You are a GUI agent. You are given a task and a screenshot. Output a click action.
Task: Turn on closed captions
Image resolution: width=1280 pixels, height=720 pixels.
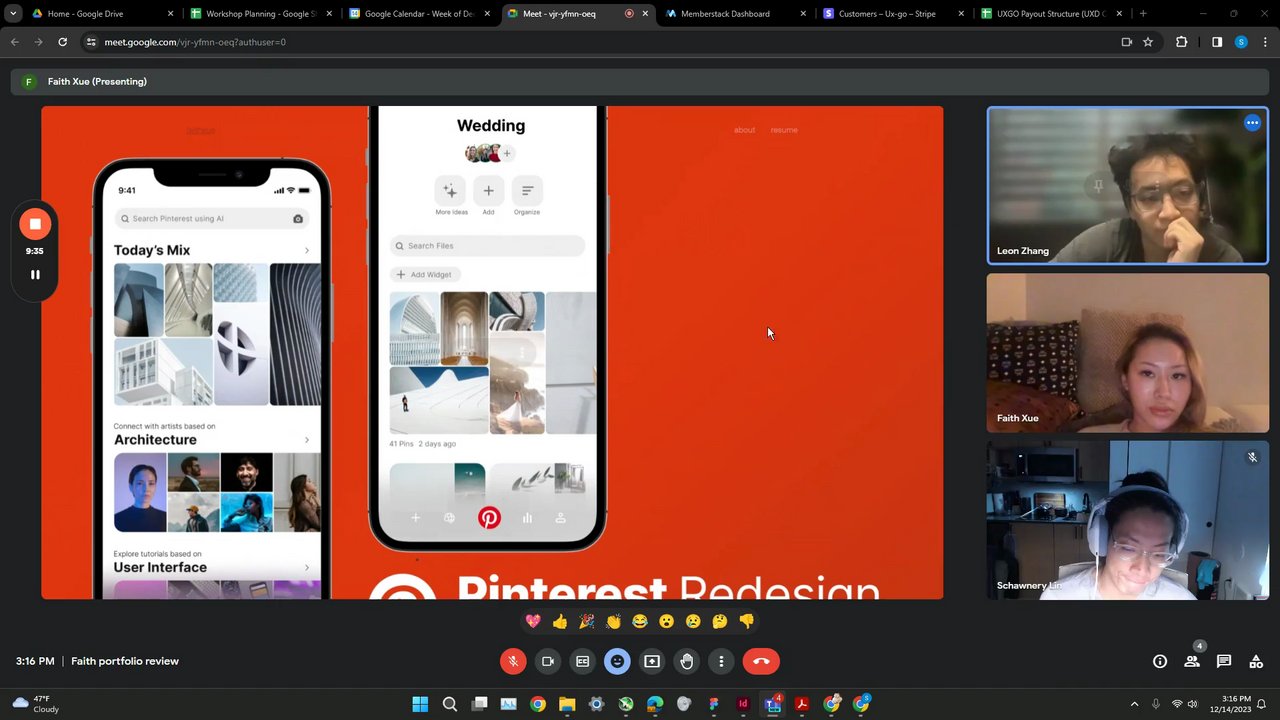[x=582, y=661]
